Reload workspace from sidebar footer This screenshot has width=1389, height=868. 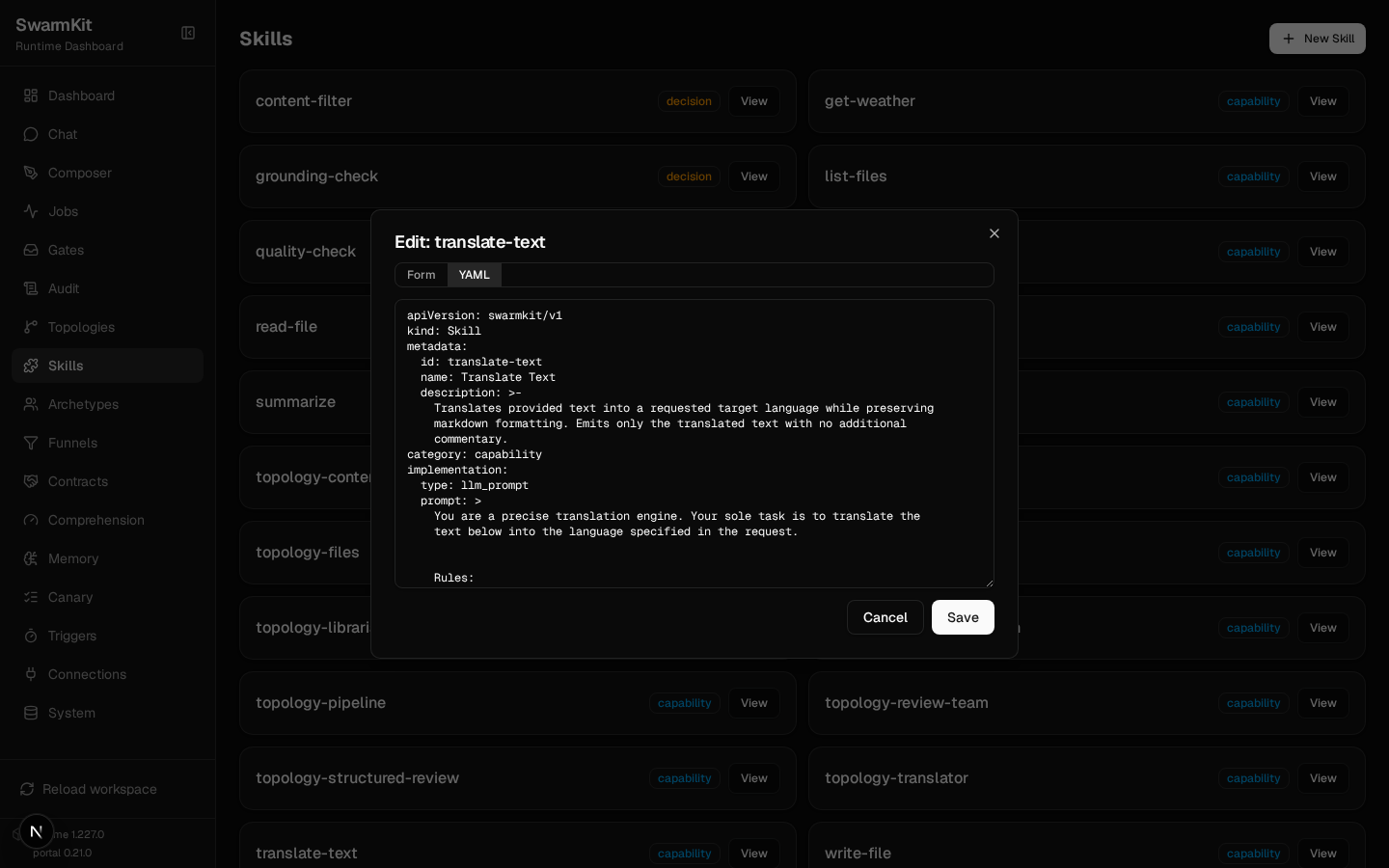pos(107,789)
